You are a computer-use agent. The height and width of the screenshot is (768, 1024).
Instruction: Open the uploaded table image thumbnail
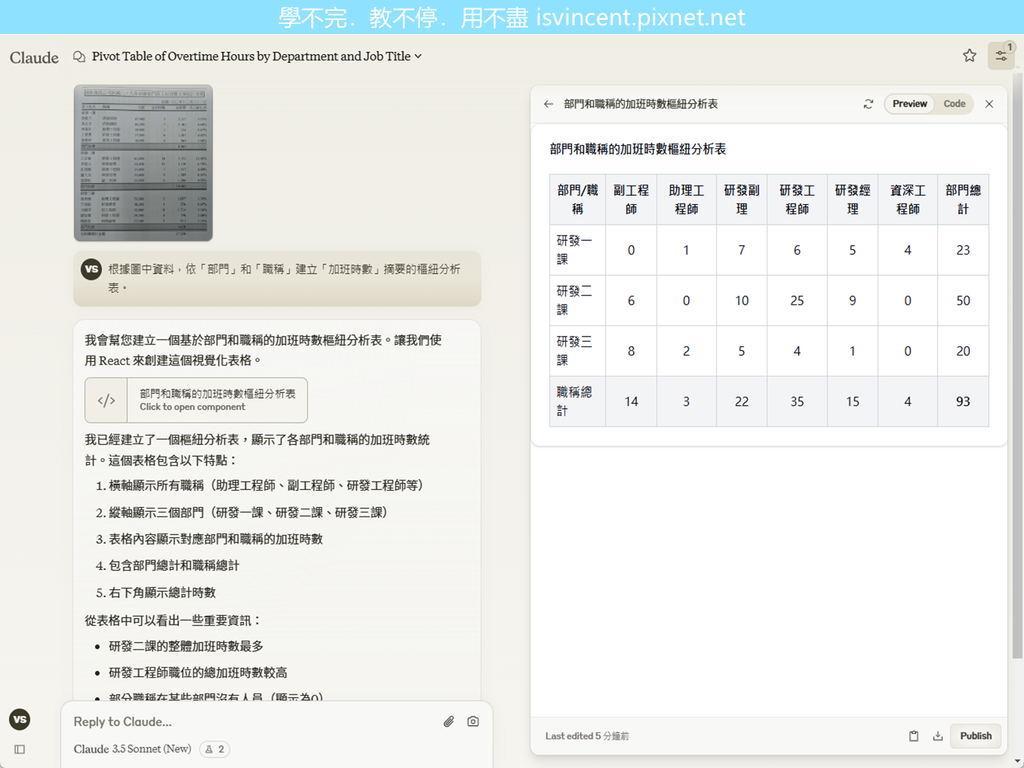(x=143, y=163)
